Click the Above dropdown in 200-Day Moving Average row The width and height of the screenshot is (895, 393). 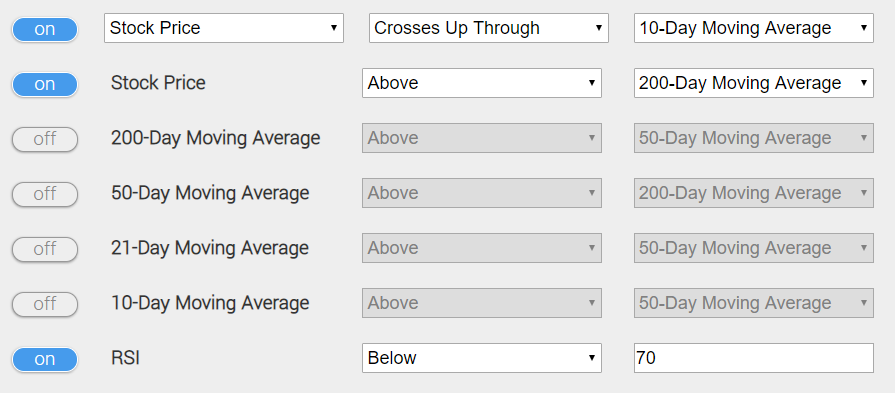click(x=482, y=138)
